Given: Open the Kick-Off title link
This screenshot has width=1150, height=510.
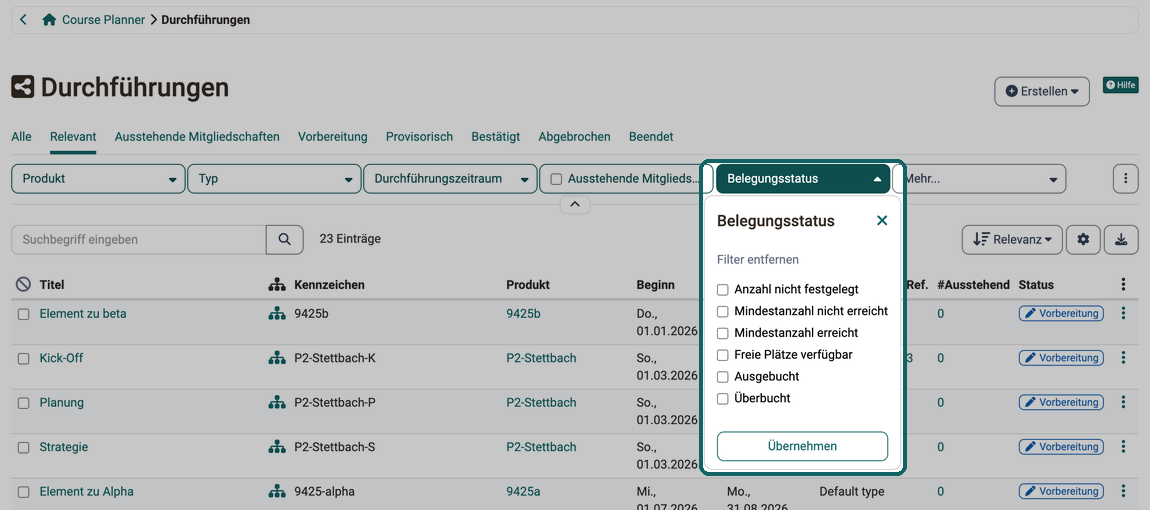Looking at the screenshot, I should (x=62, y=358).
